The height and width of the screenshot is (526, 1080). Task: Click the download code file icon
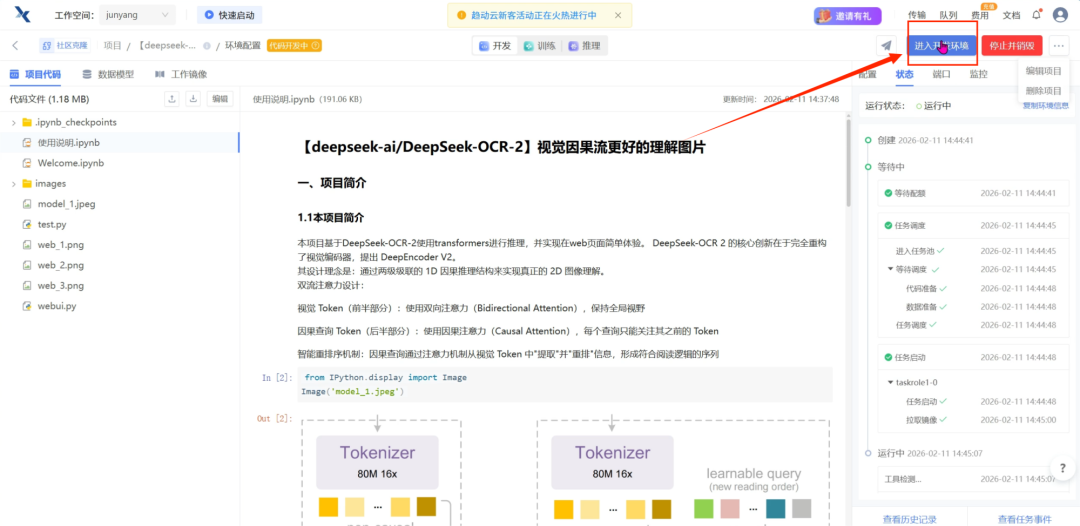[194, 99]
